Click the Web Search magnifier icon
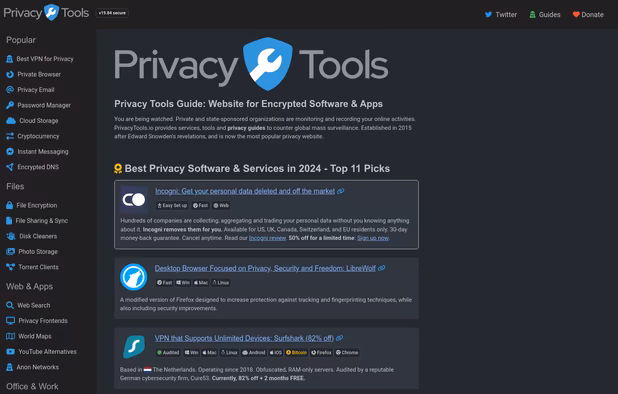 pos(10,305)
